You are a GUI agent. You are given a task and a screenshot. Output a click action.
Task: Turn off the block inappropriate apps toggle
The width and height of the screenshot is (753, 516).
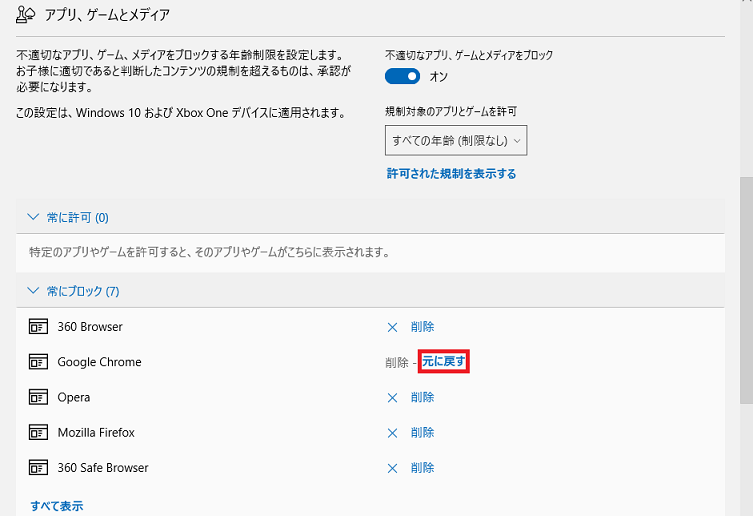tap(402, 76)
